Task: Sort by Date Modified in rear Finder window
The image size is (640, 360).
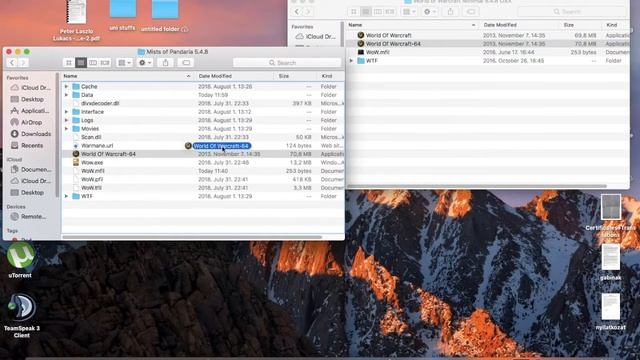Action: point(519,25)
